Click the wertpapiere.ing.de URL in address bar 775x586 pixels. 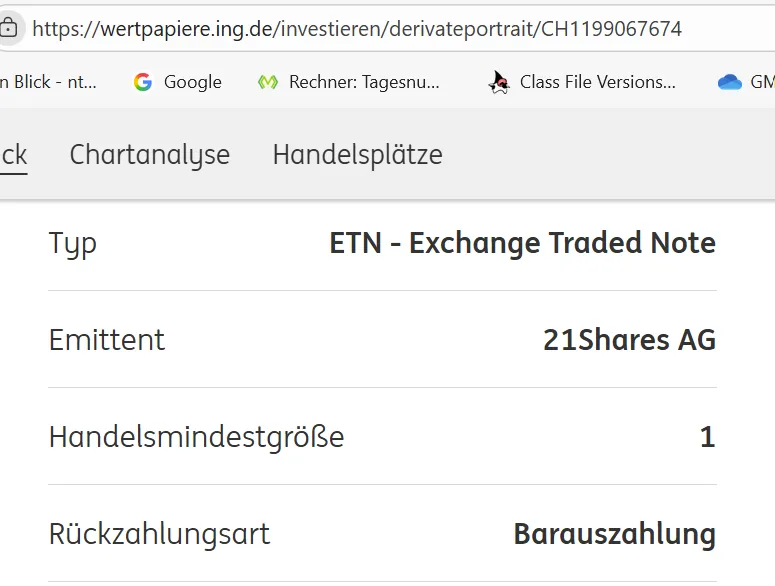357,28
